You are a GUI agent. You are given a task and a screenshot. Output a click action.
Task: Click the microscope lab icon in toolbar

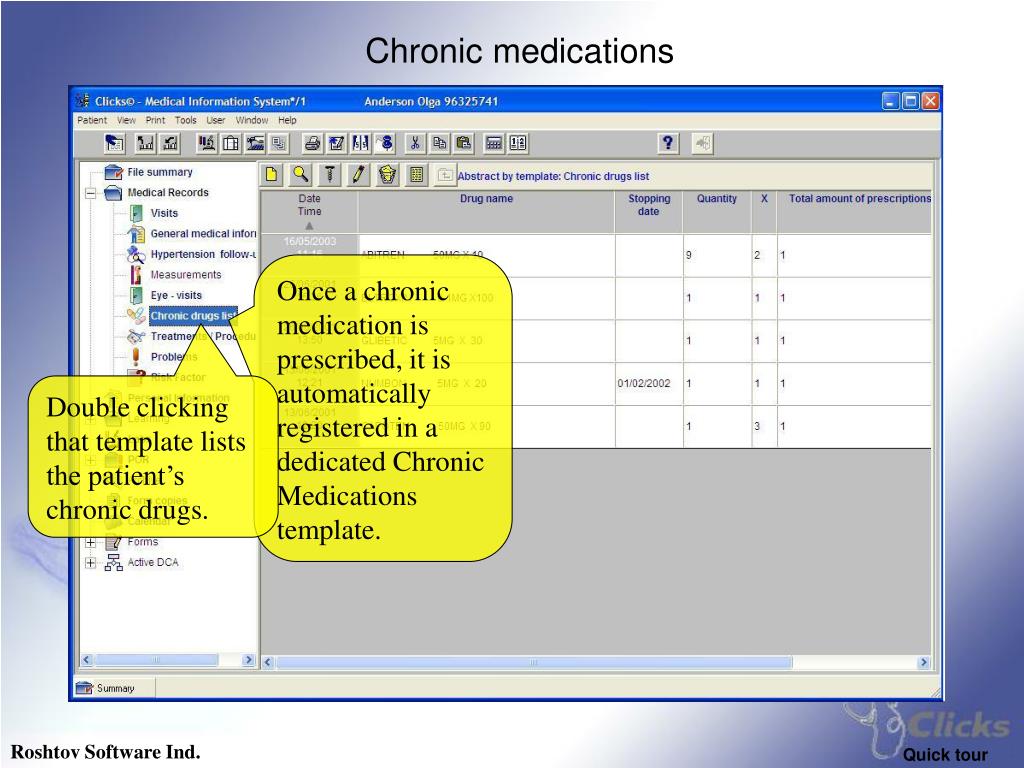click(x=207, y=143)
